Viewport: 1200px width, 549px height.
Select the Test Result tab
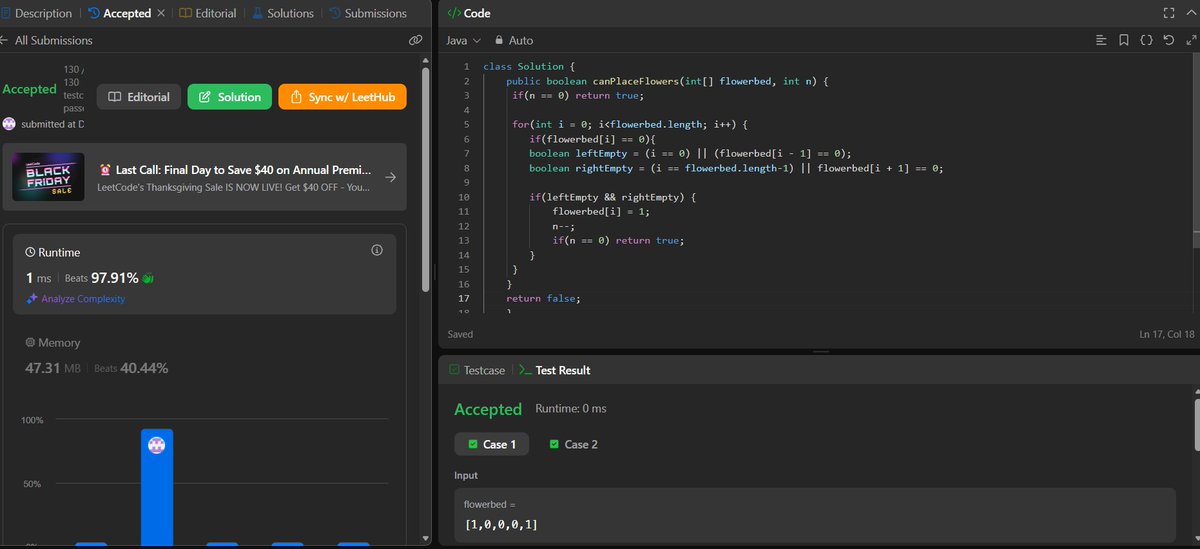[x=555, y=370]
